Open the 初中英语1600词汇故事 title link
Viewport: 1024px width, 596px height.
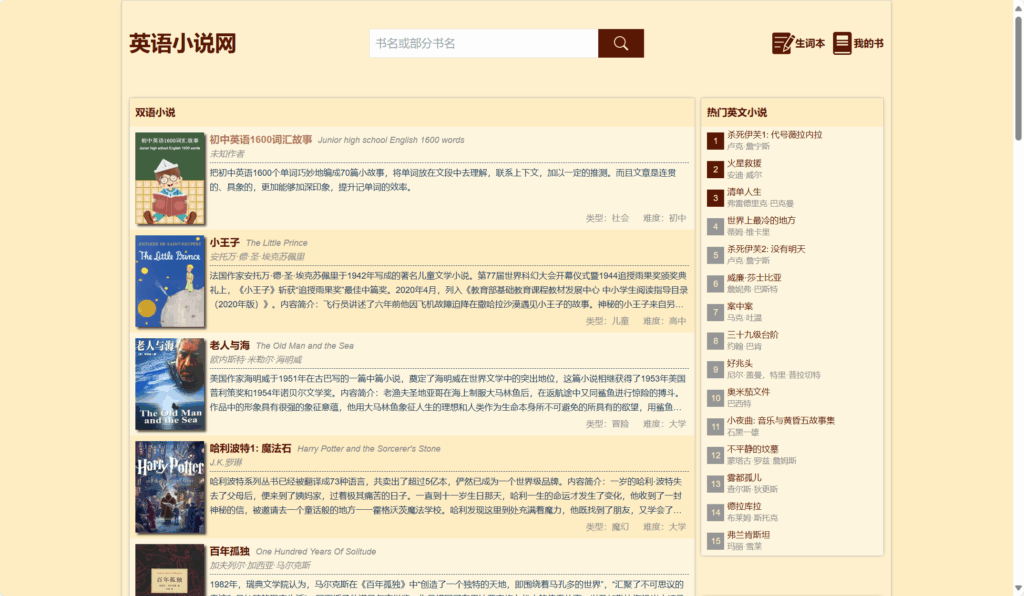[261, 139]
